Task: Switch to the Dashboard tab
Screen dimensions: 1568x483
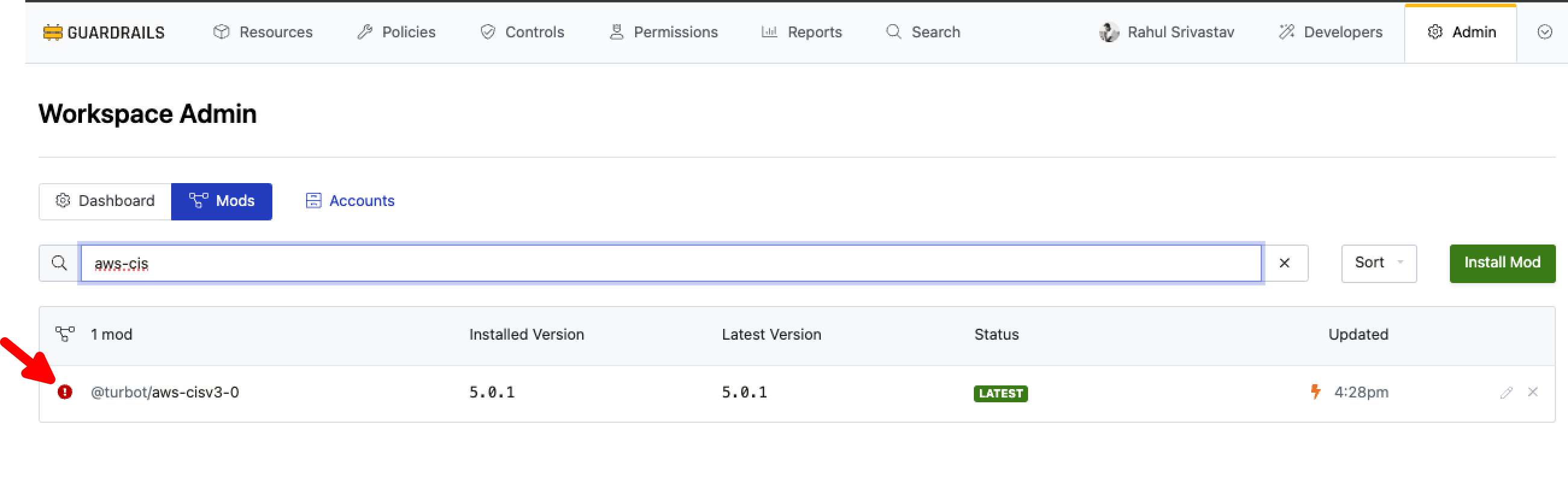Action: (x=105, y=201)
